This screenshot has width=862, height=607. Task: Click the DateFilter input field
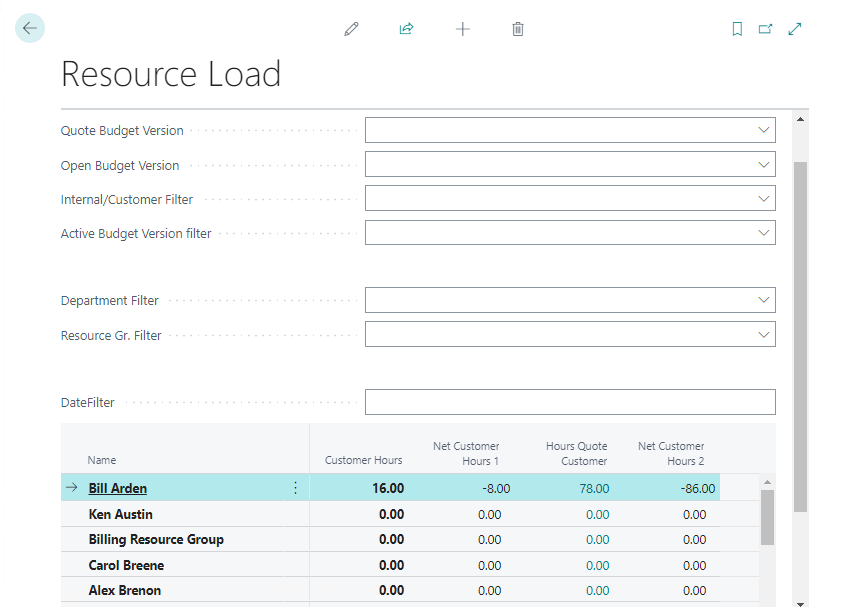(x=569, y=402)
